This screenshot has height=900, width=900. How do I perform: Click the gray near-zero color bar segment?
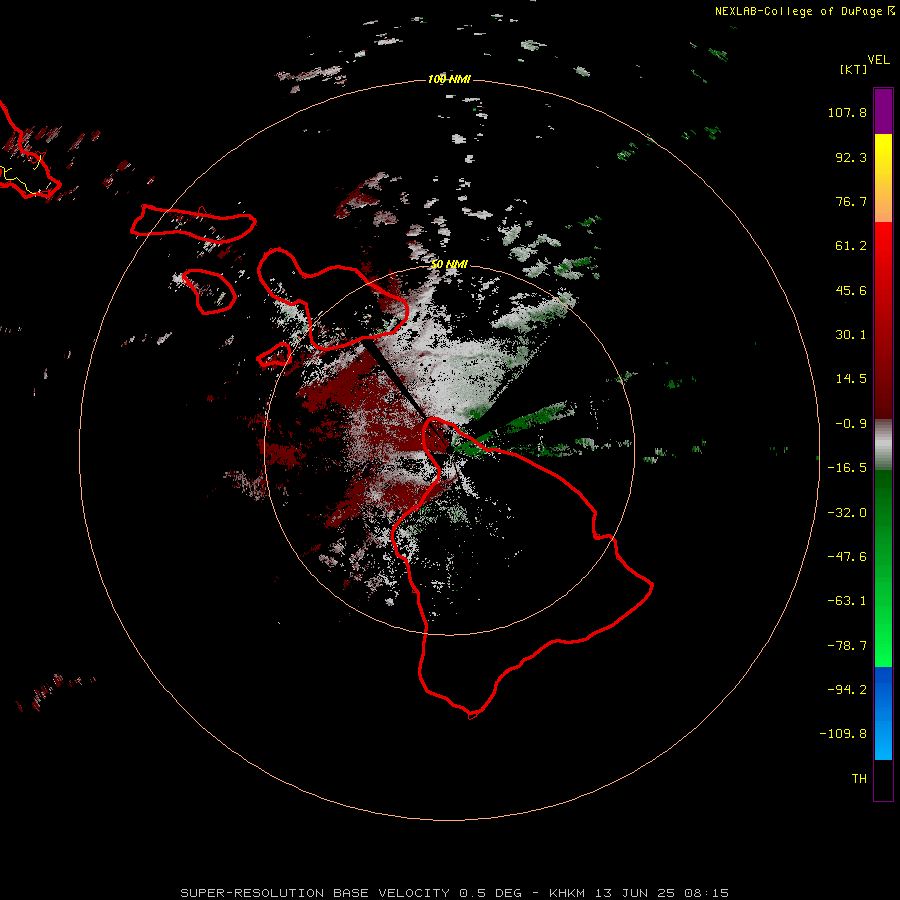tap(883, 445)
